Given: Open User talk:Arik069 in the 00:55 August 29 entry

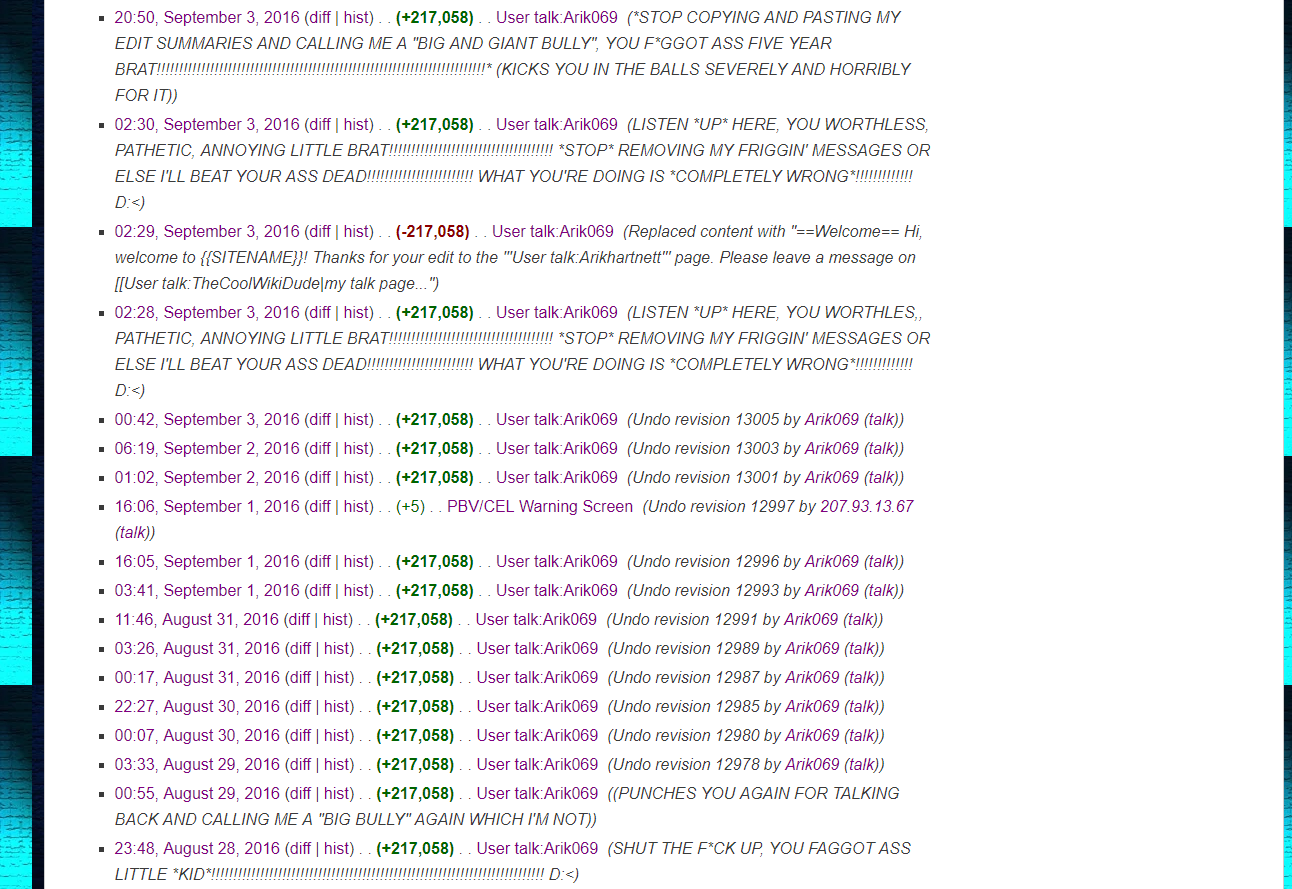Looking at the screenshot, I should pos(537,793).
